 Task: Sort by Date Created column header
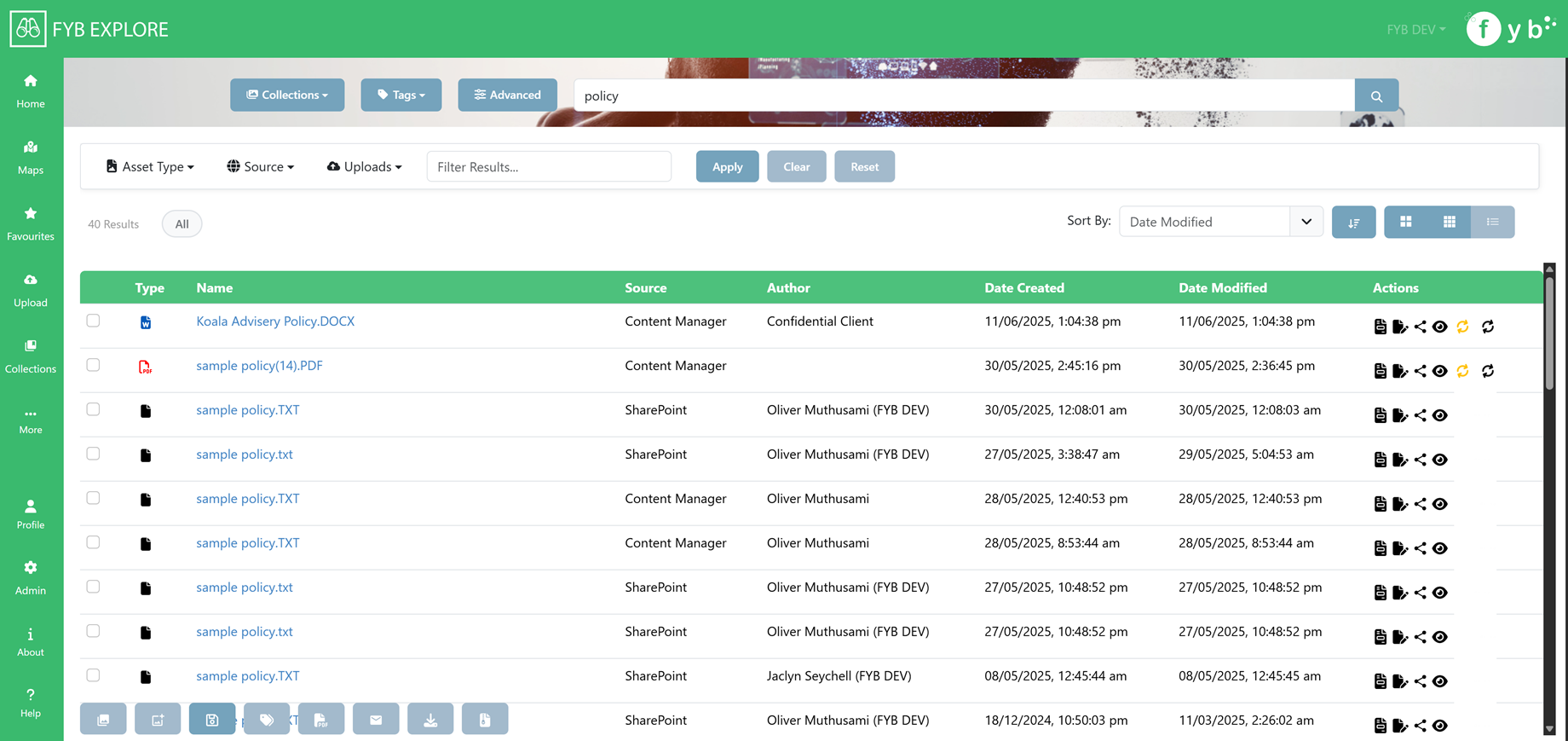(x=1024, y=288)
